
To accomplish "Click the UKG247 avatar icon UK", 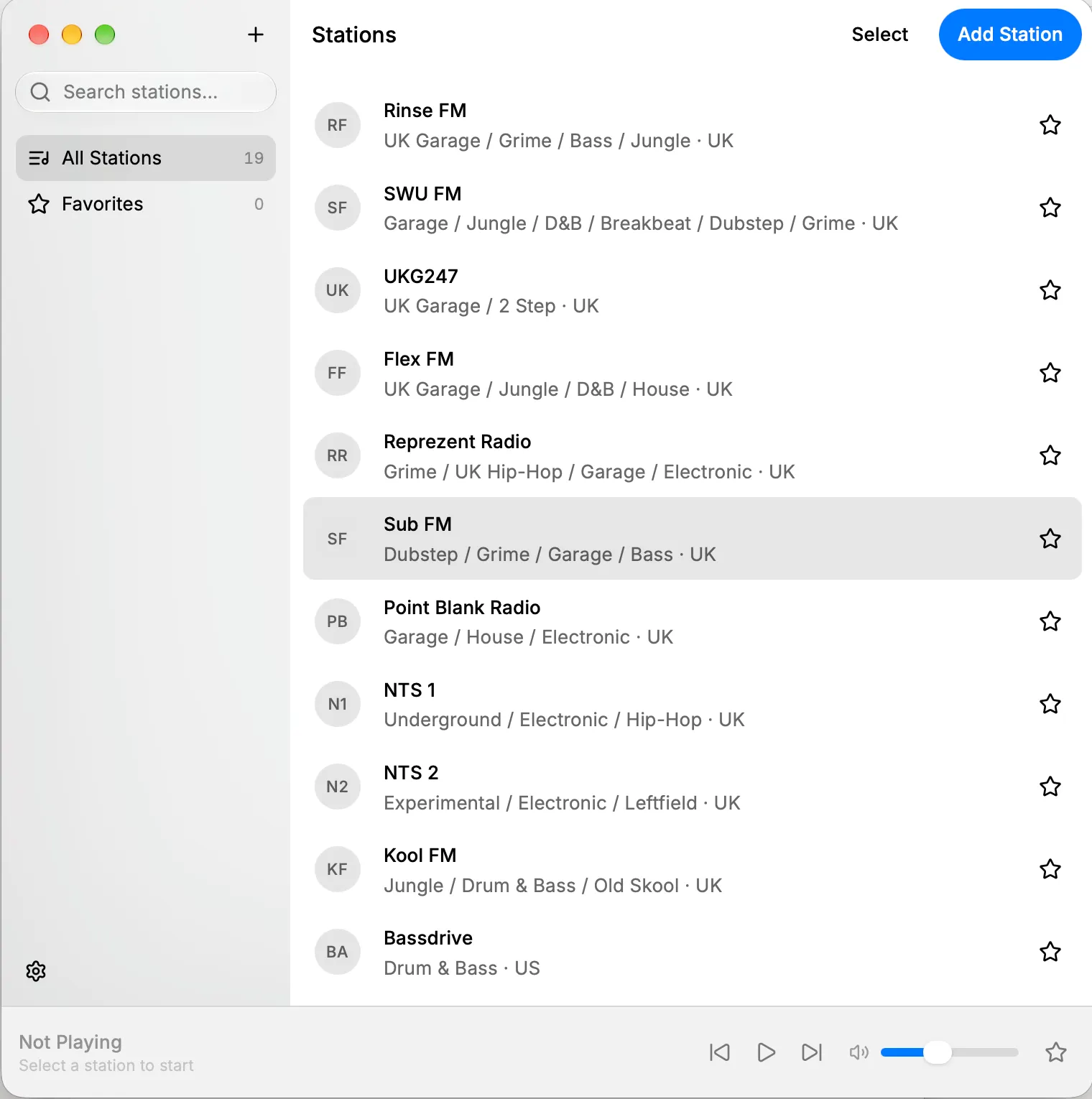I will point(337,290).
